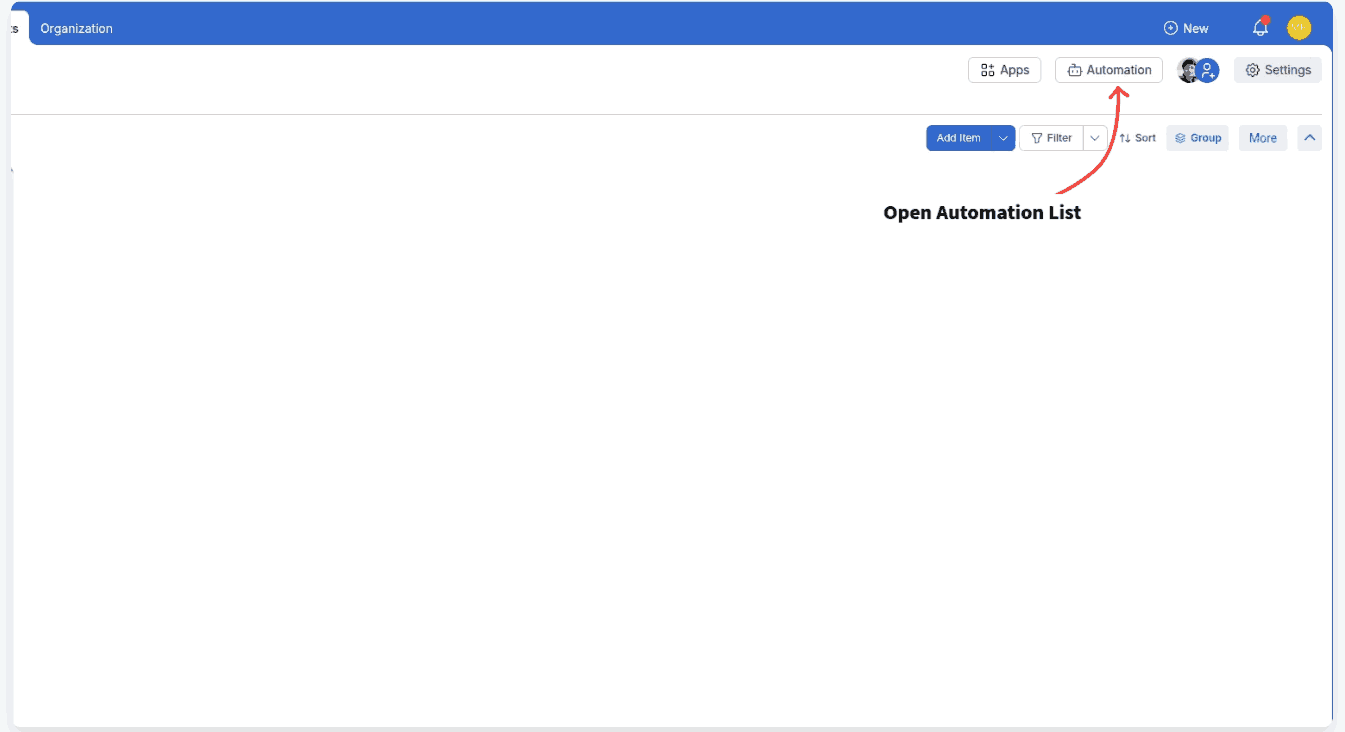Click the yellow user profile avatar

click(x=1298, y=28)
